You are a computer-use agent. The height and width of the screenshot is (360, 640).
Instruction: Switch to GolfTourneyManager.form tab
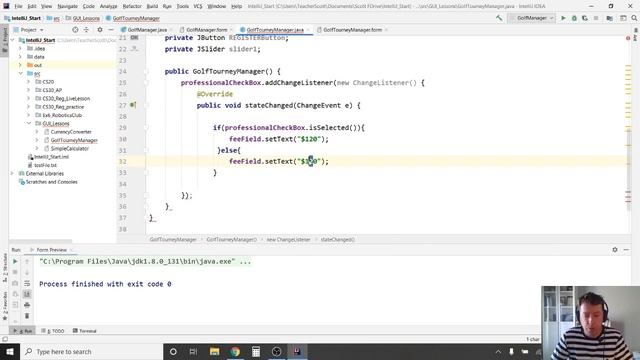pos(352,30)
